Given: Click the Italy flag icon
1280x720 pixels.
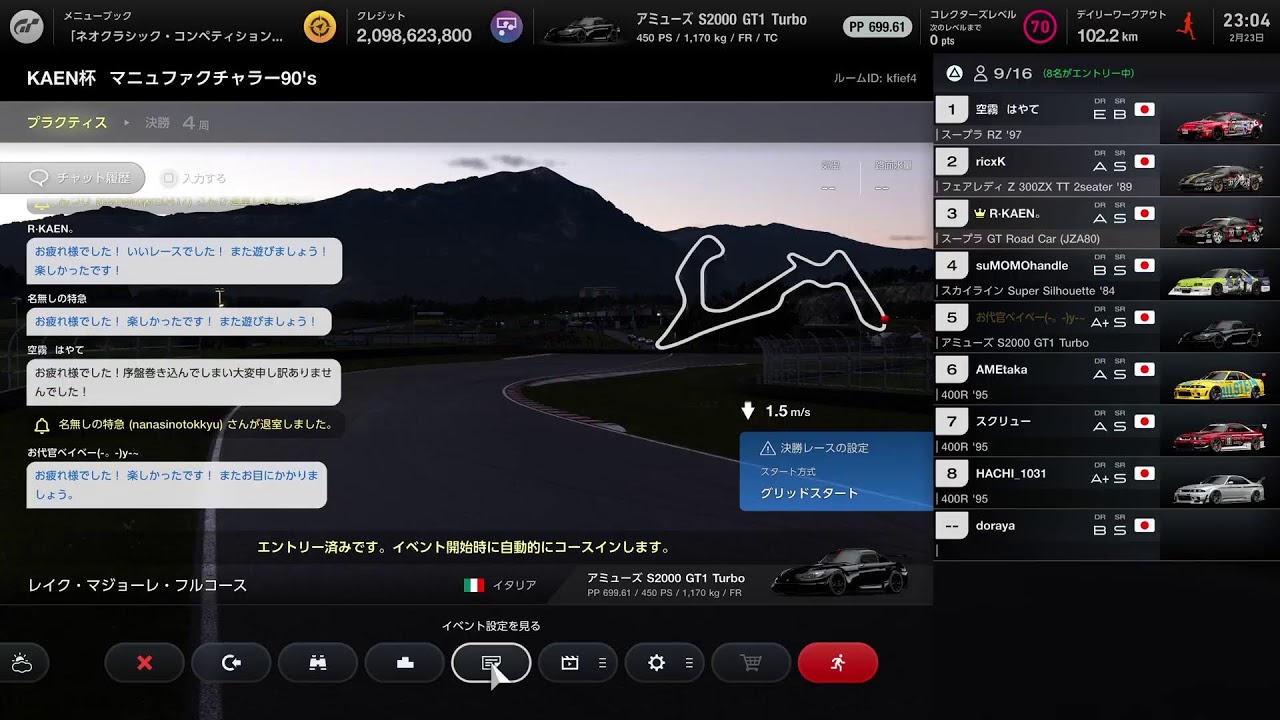Looking at the screenshot, I should pyautogui.click(x=474, y=585).
